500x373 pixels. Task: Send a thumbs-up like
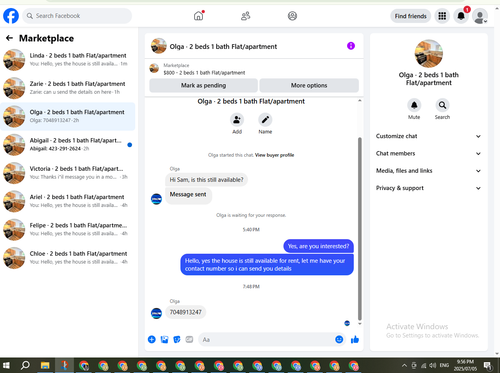coord(355,339)
